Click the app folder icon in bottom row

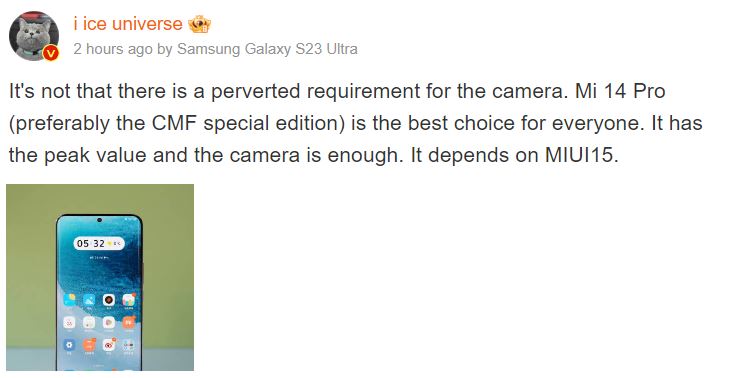(x=129, y=345)
